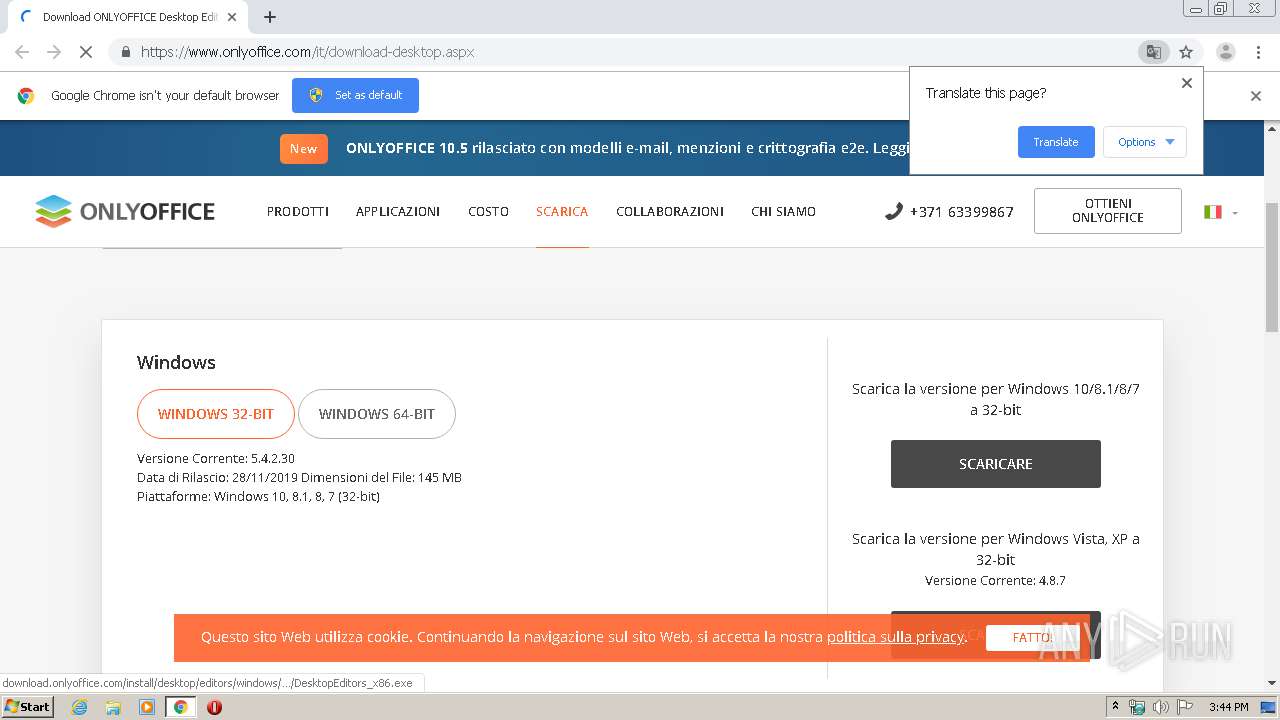
Task: Open the COSTO menu
Action: click(x=488, y=211)
